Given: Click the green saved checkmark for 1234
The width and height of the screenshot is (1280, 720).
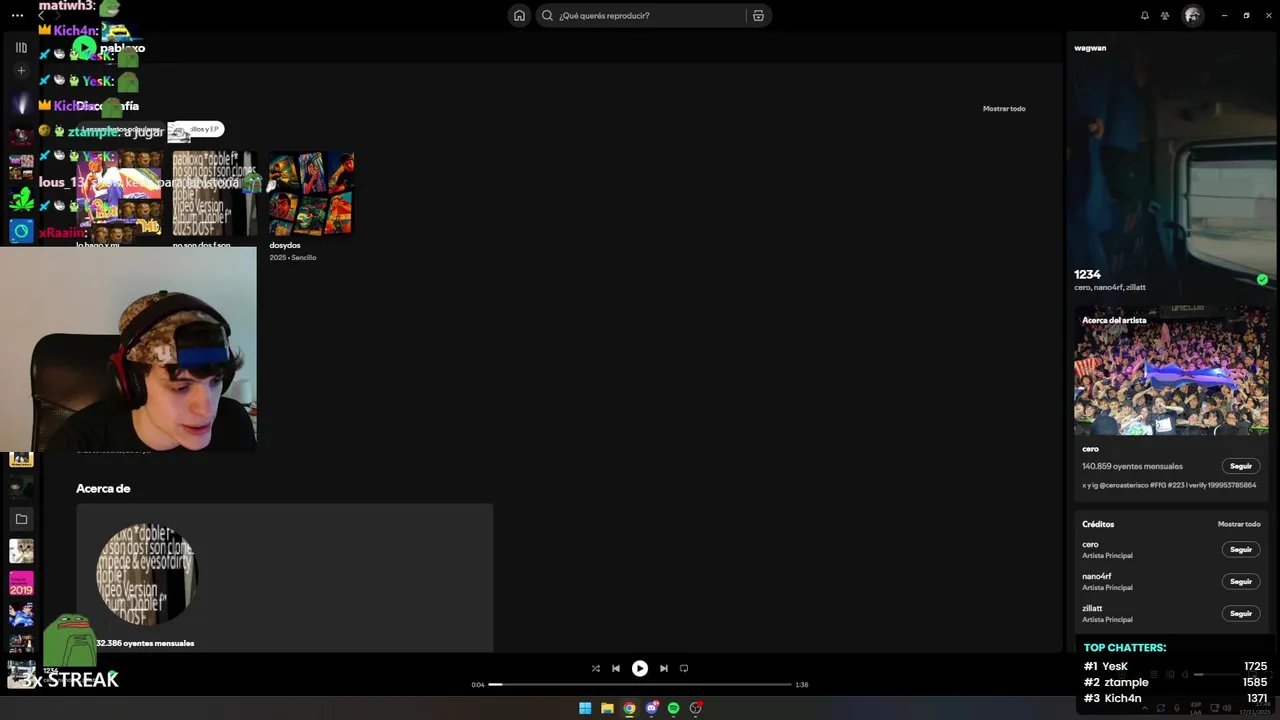Looking at the screenshot, I should coord(1262,279).
